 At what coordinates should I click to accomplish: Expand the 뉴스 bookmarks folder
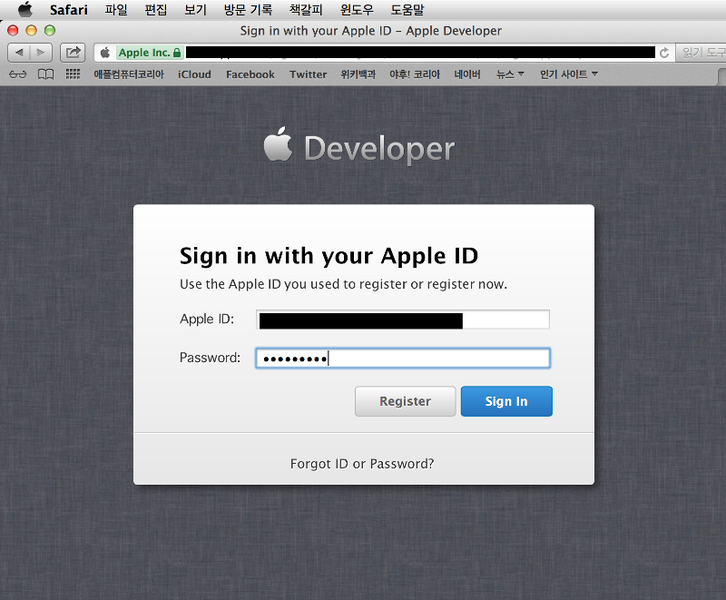(x=510, y=74)
